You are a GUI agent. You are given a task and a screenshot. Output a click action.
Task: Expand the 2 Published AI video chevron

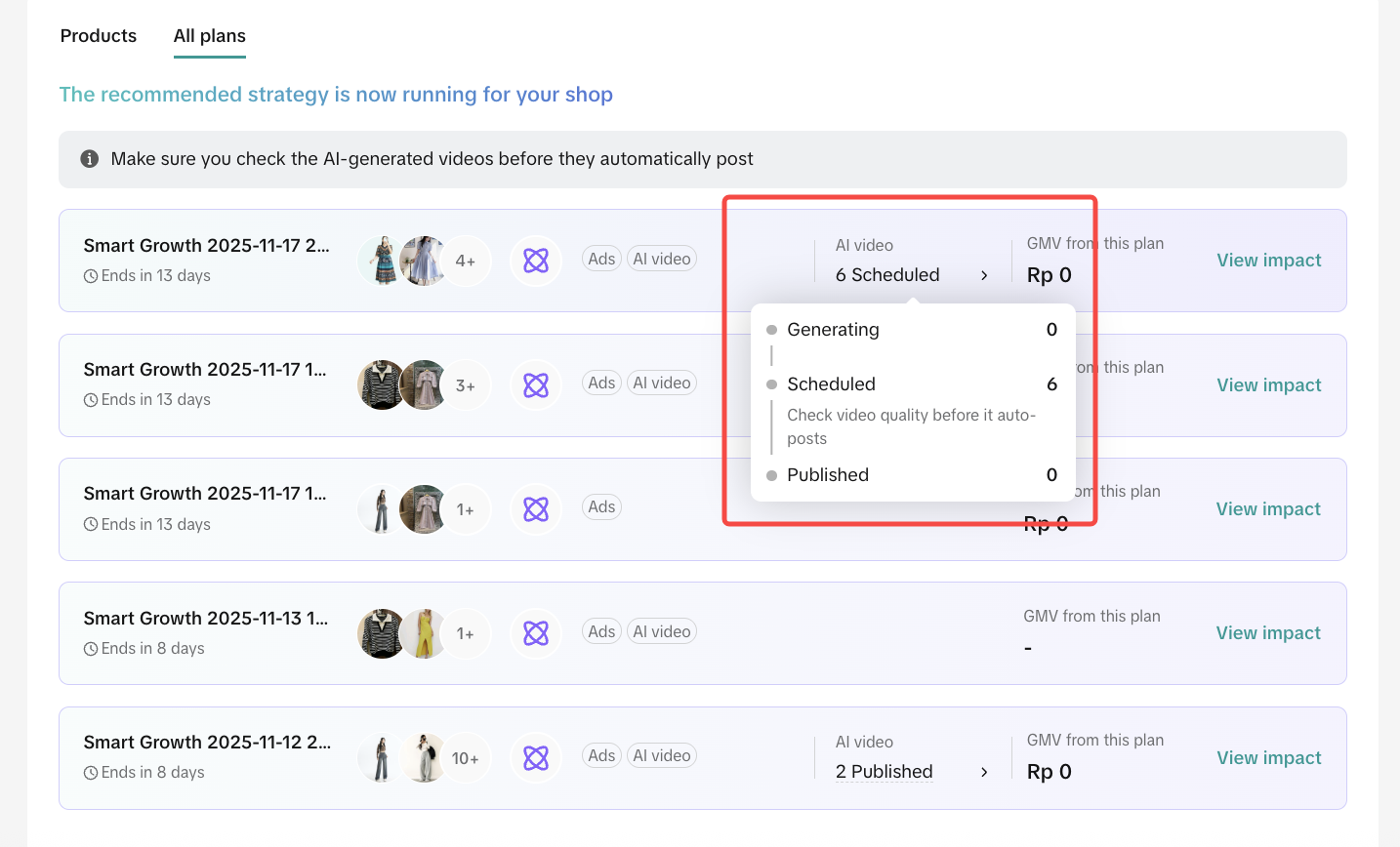984,772
